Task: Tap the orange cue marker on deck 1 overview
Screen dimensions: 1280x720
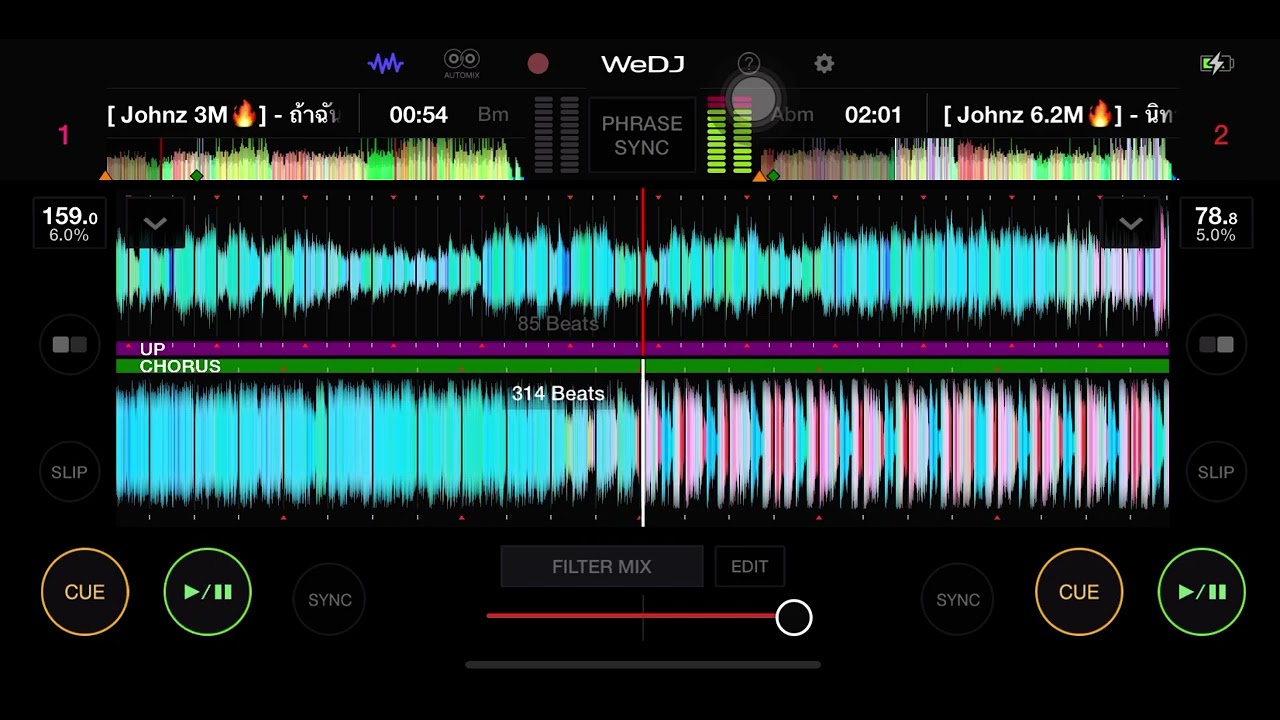Action: point(105,175)
